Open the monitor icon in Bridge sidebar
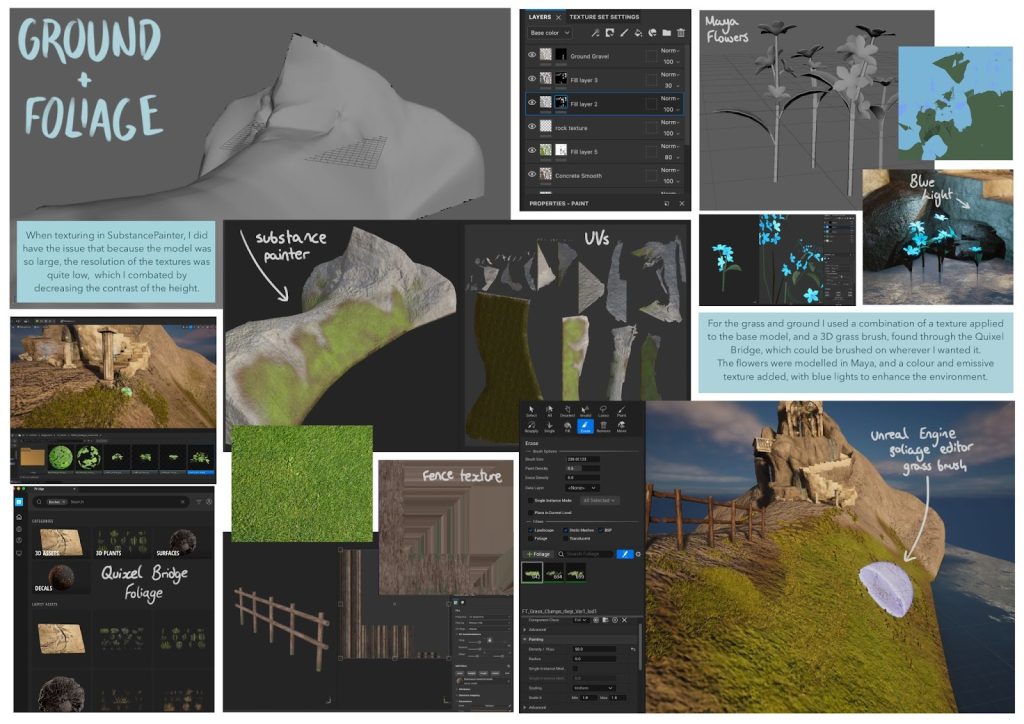This screenshot has width=1024, height=724. pos(19,553)
